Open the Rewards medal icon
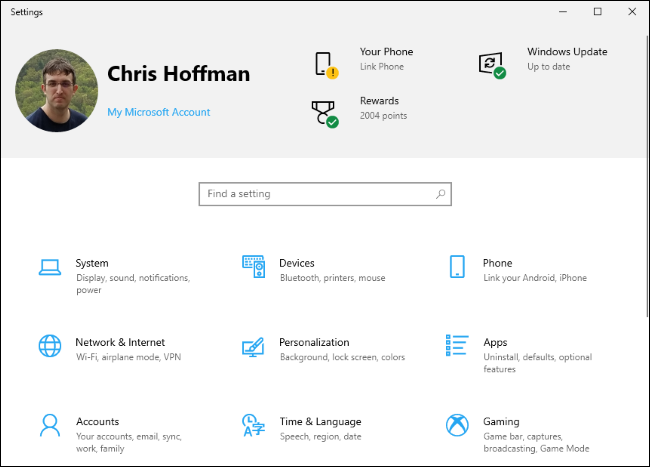This screenshot has width=650, height=467. click(325, 114)
